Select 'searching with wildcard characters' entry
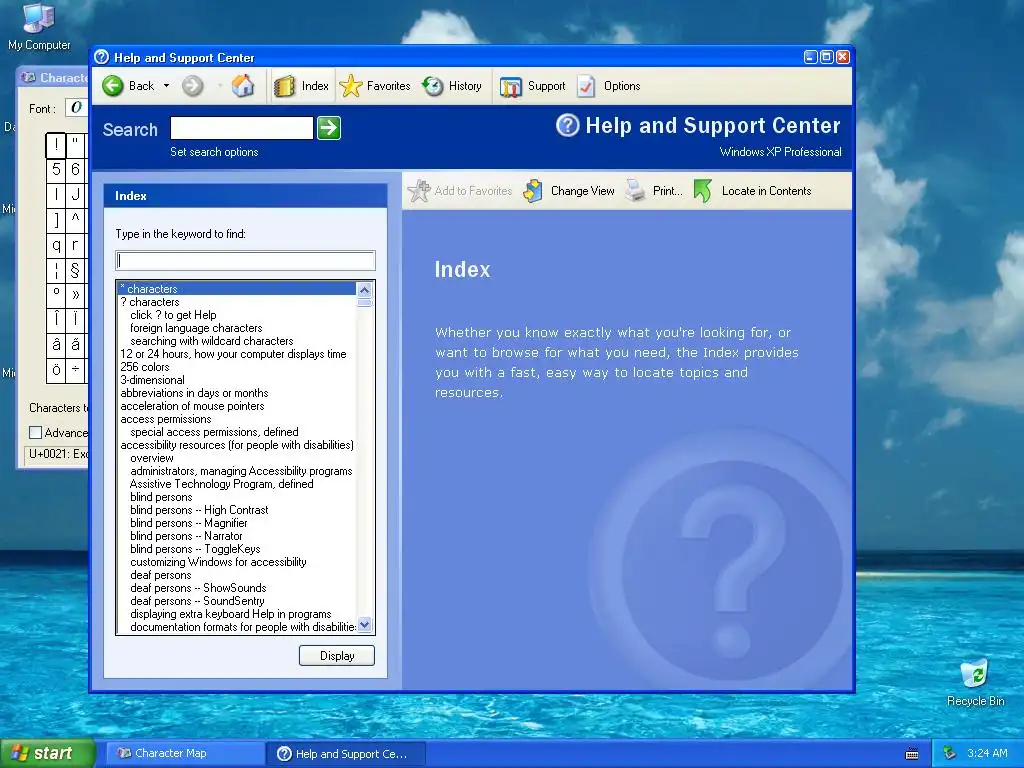1024x768 pixels. [x=236, y=341]
